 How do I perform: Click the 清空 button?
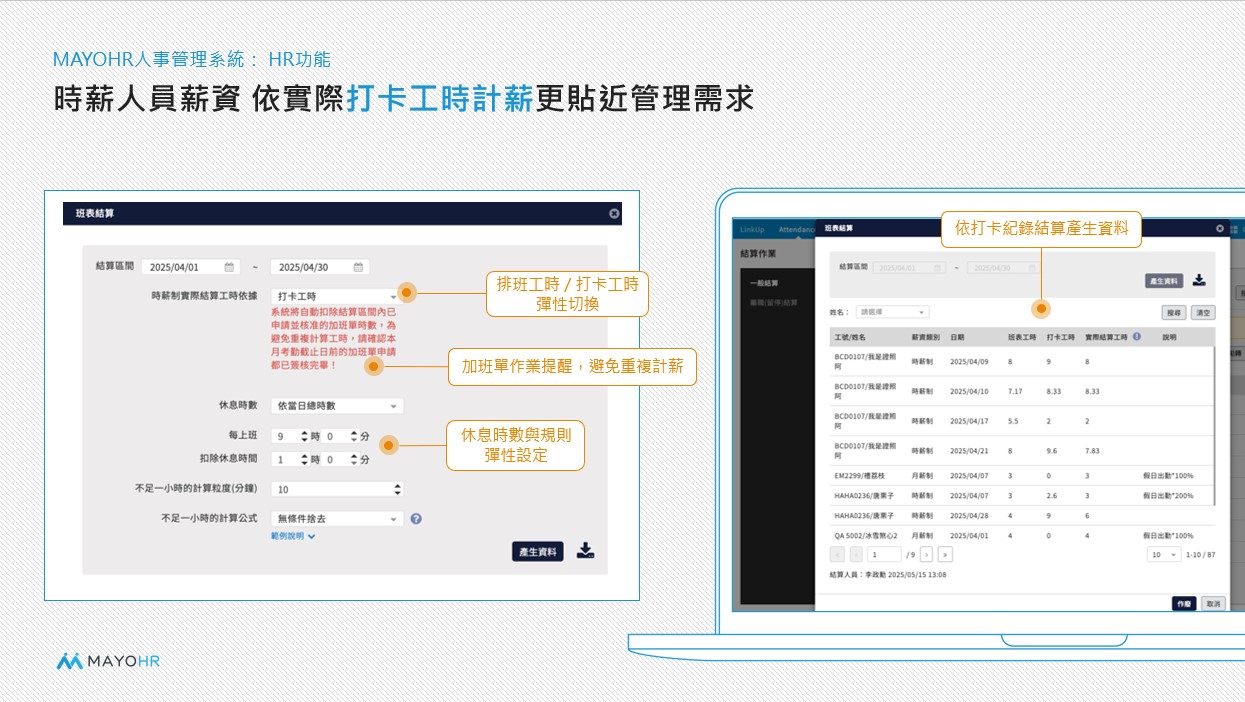[x=1203, y=313]
